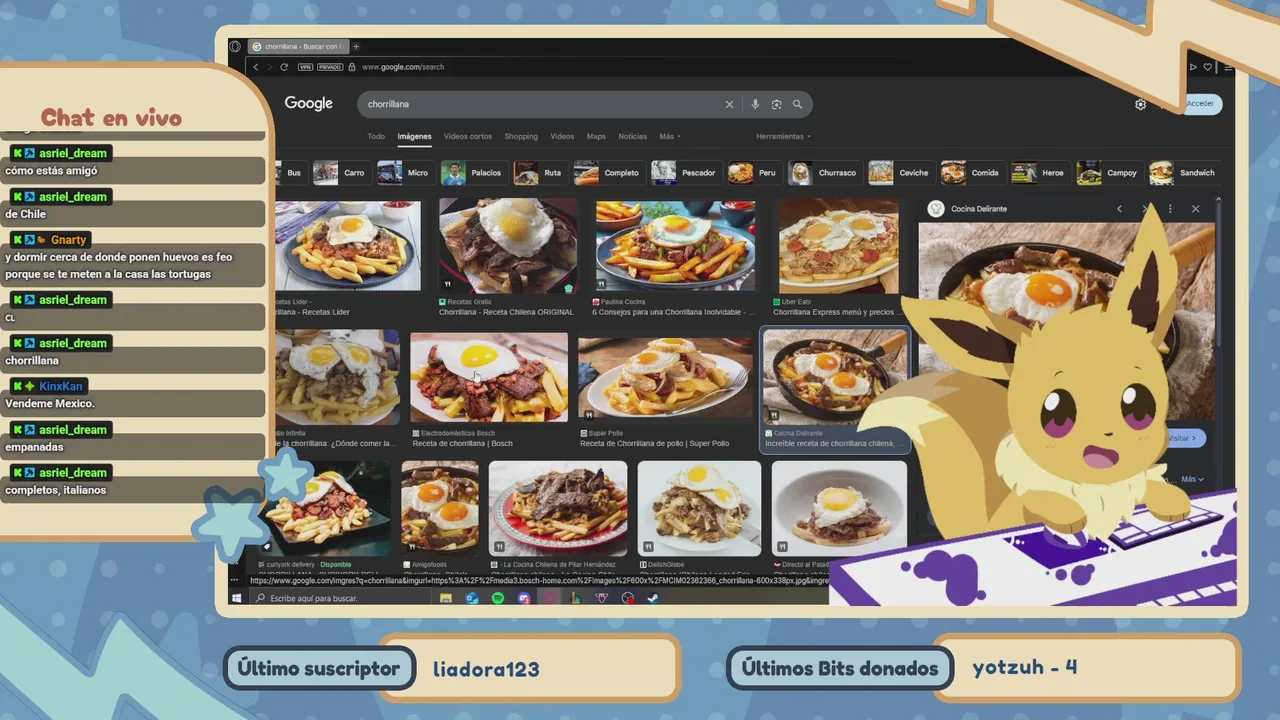1280x720 pixels.
Task: Go back with the browser back arrow
Action: (256, 67)
